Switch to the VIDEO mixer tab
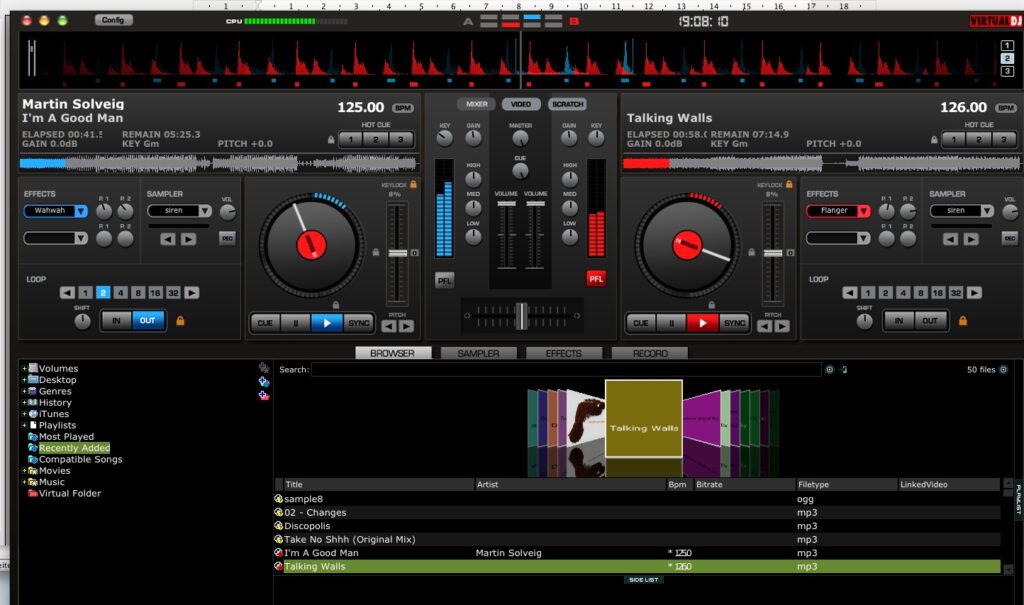The image size is (1024, 605). pyautogui.click(x=520, y=104)
